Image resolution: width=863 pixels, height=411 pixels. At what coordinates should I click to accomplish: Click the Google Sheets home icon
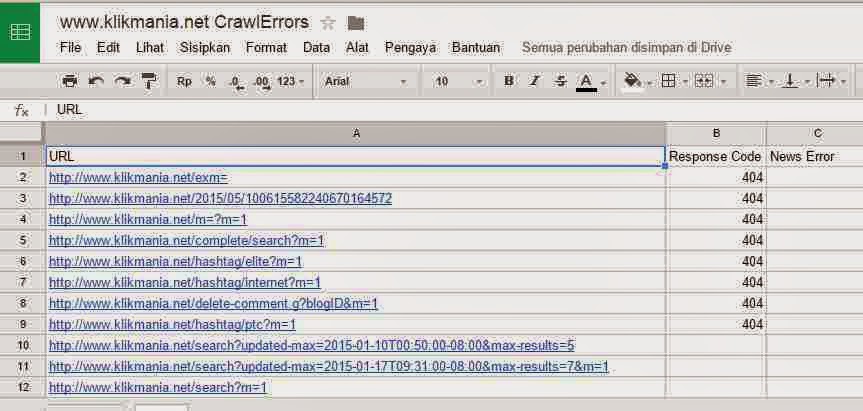(20, 32)
